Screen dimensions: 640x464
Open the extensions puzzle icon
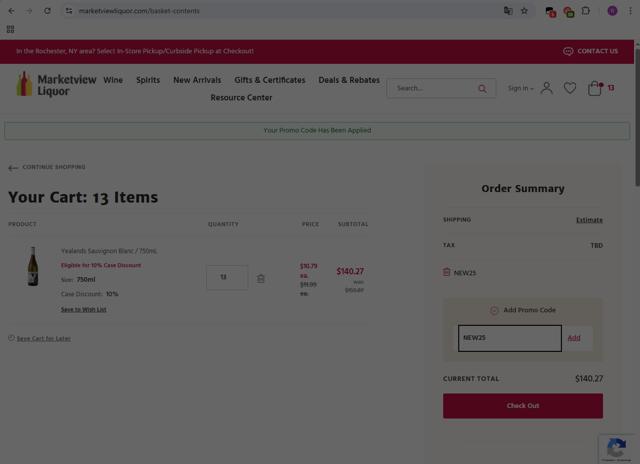[x=586, y=11]
